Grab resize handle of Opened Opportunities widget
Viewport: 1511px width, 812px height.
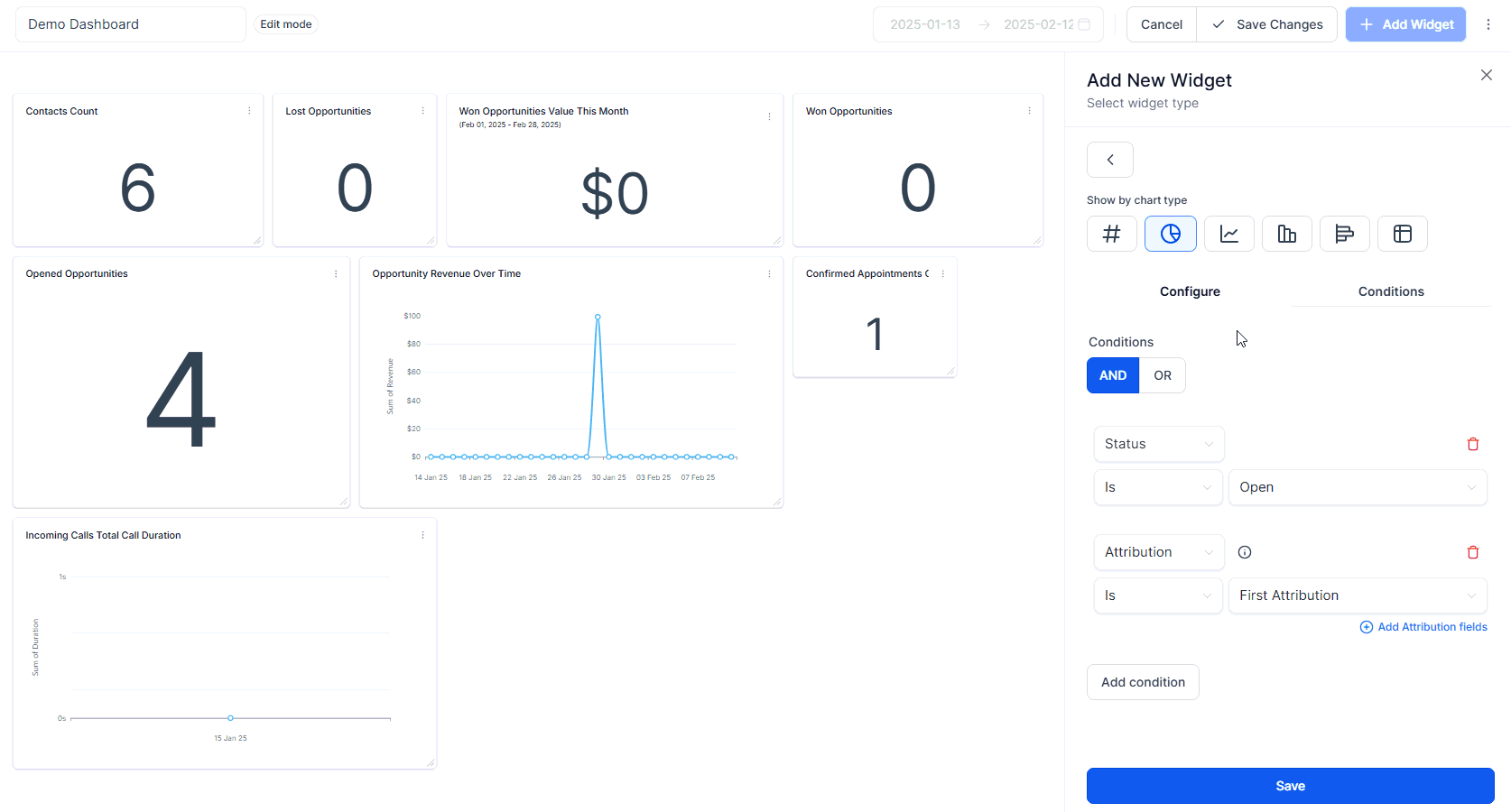[x=344, y=502]
